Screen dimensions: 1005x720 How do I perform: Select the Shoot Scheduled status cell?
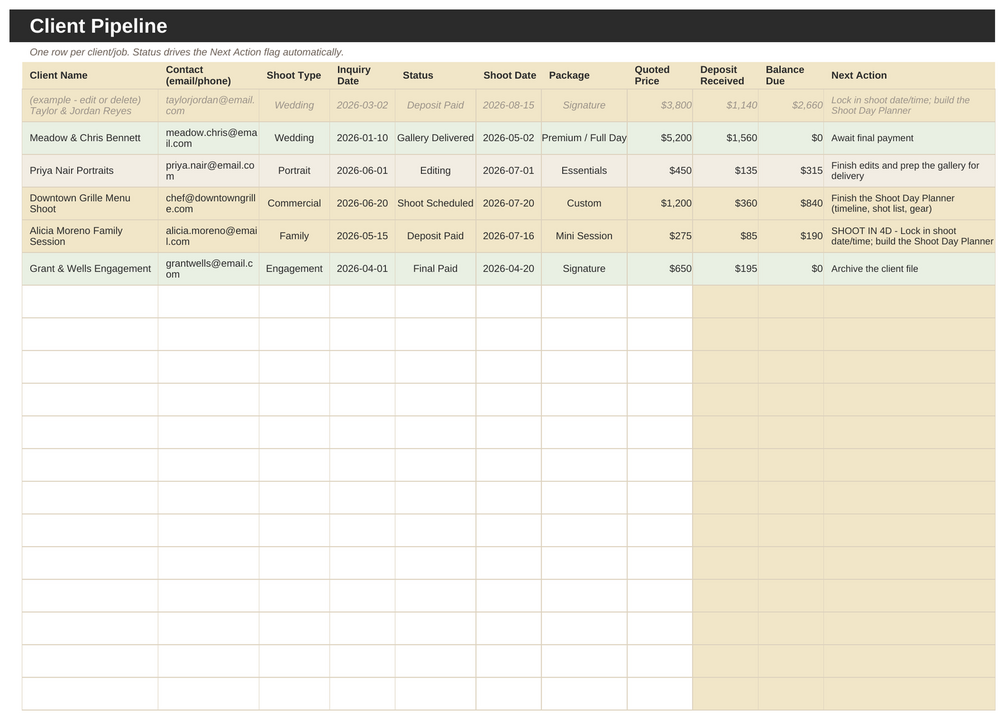[435, 203]
